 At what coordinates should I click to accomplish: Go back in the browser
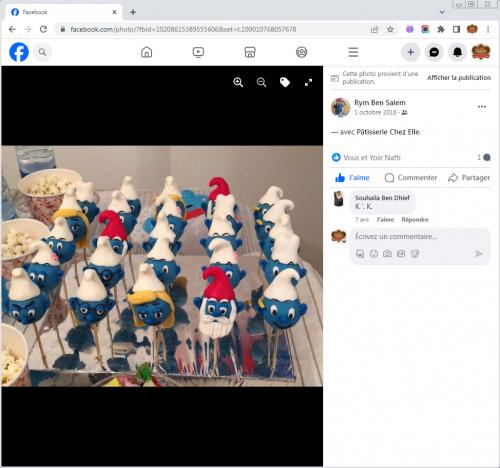tap(12, 29)
